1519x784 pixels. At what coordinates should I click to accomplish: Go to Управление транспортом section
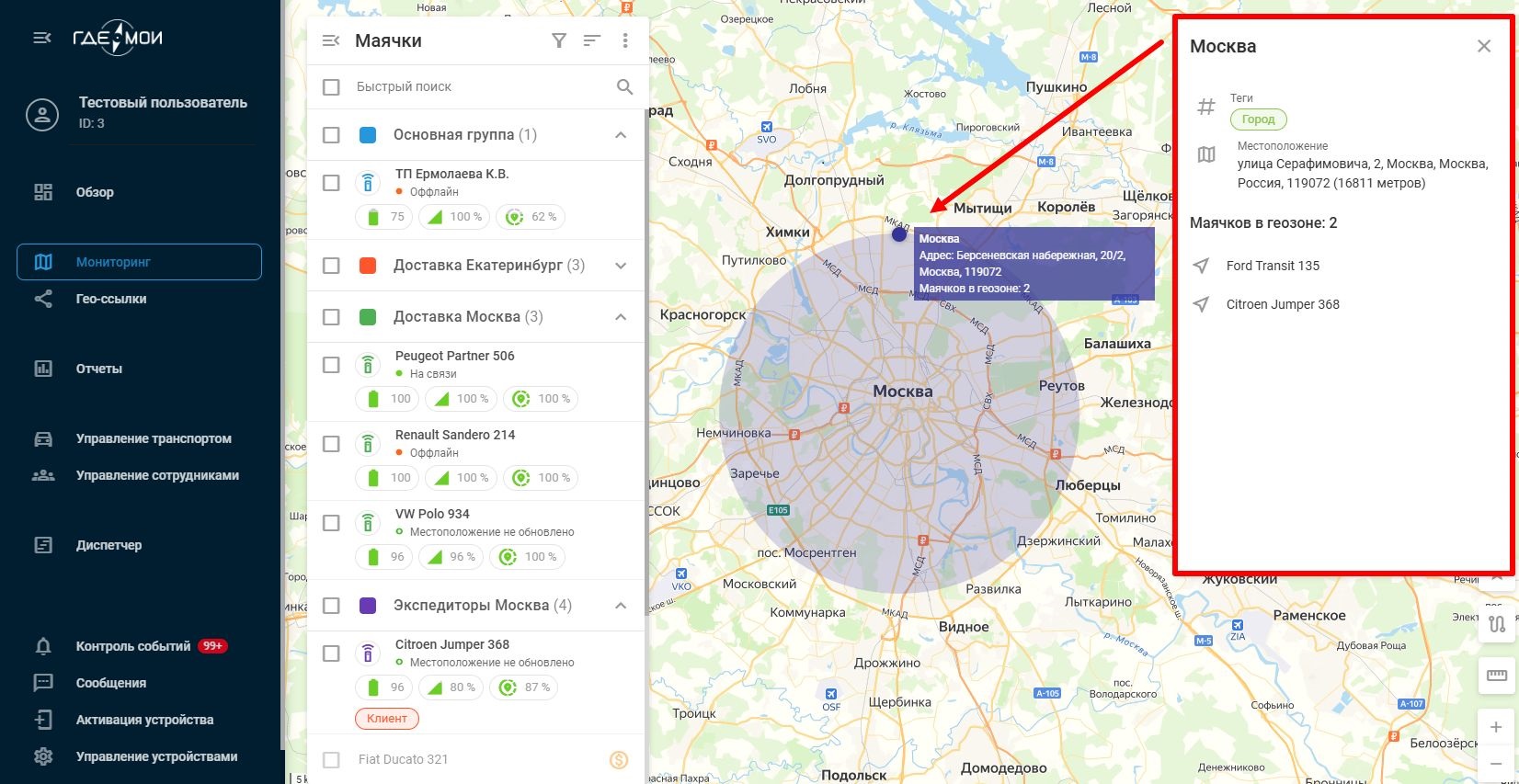point(153,438)
